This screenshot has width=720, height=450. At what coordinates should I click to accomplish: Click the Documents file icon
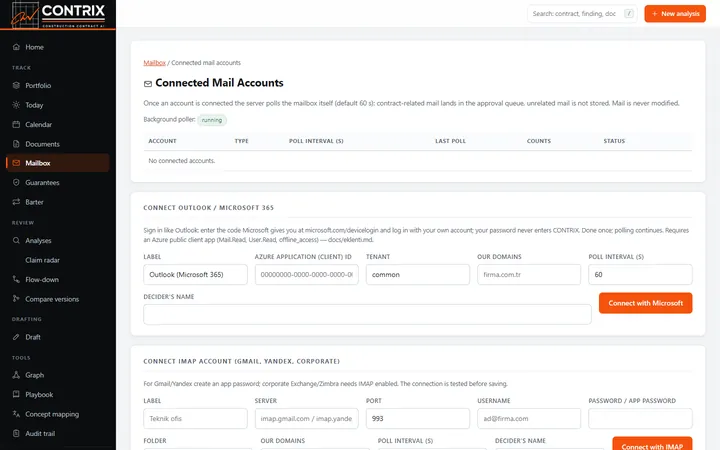(x=16, y=144)
